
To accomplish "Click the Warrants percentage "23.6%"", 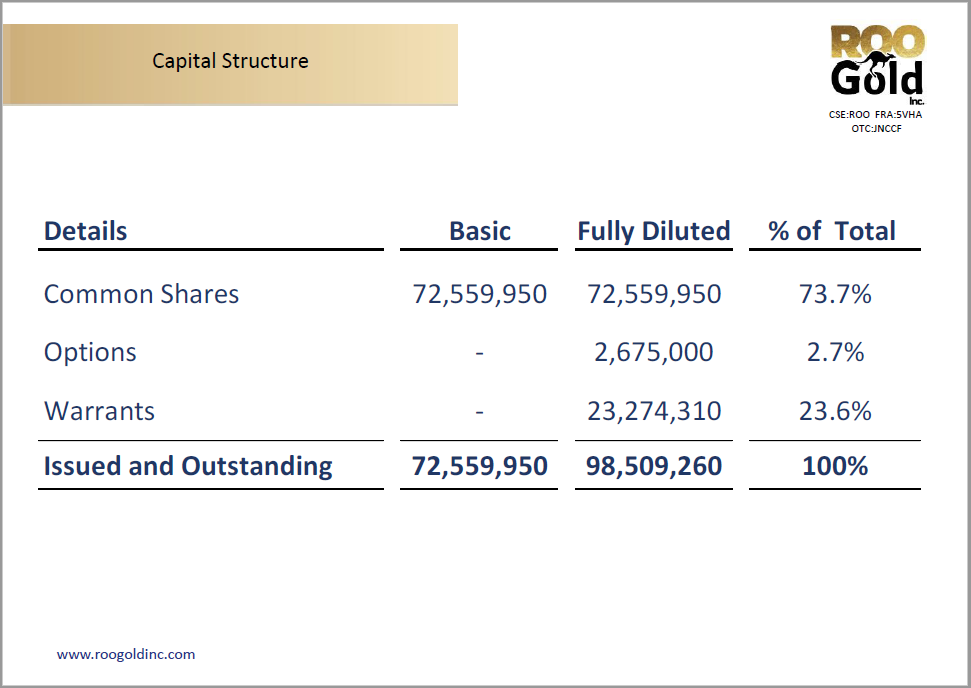I will [x=835, y=411].
